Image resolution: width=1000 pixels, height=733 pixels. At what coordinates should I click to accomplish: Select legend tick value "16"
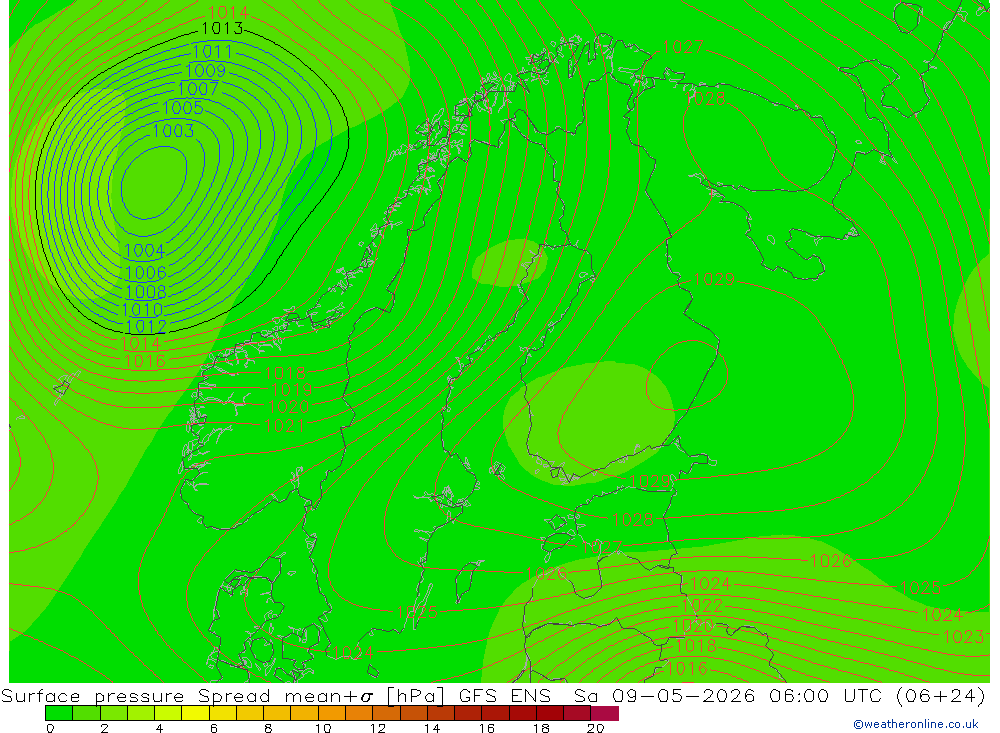point(487,728)
